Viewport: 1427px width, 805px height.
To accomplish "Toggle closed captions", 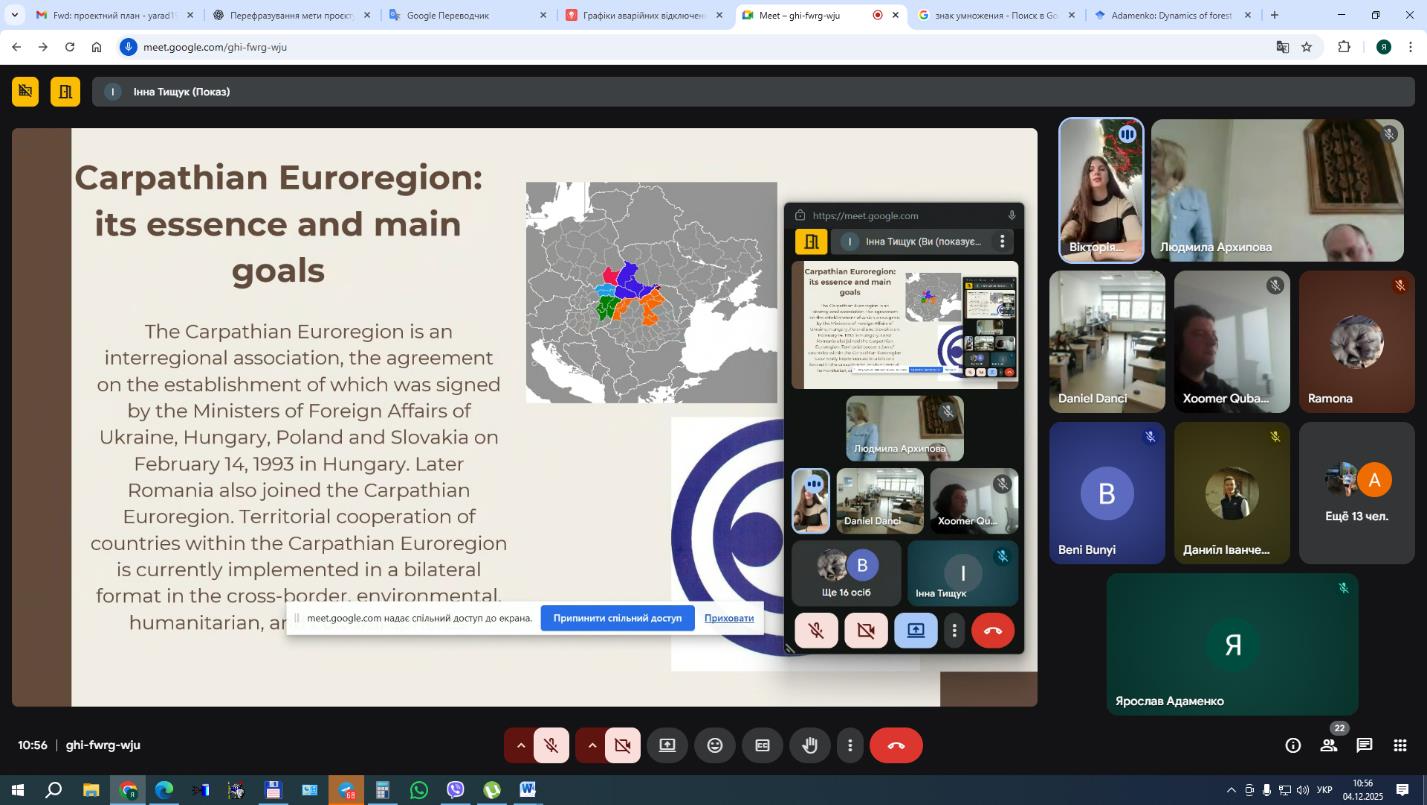I will point(763,746).
